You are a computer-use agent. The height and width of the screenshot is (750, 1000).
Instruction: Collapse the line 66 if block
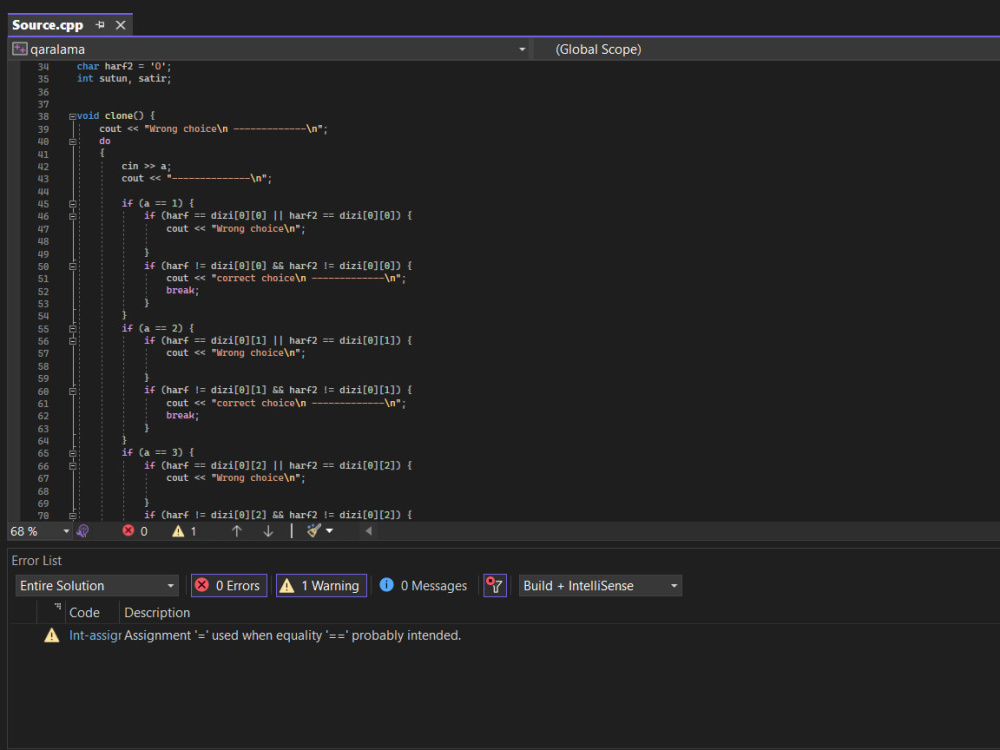coord(72,466)
